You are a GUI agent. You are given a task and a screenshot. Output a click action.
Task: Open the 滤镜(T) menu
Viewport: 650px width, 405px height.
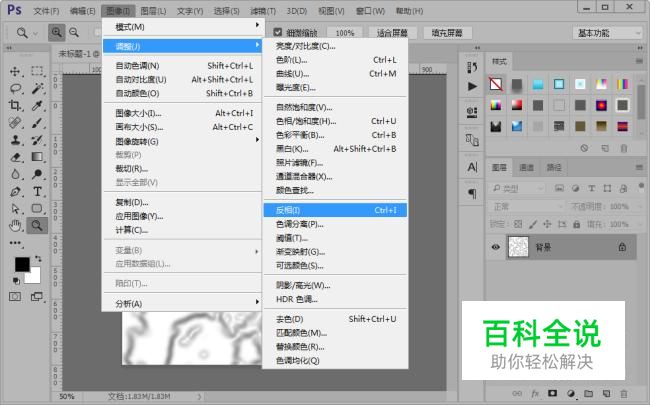click(x=263, y=11)
